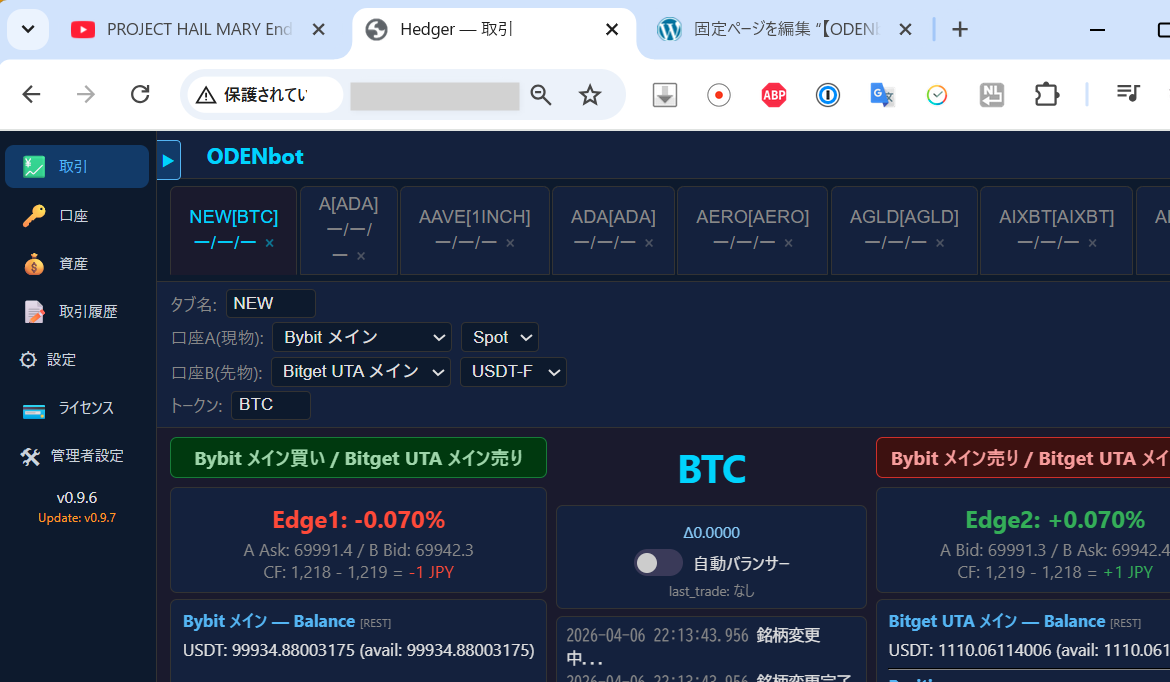The width and height of the screenshot is (1170, 682).
Task: Open 資産 money bag icon
Action: [x=35, y=264]
